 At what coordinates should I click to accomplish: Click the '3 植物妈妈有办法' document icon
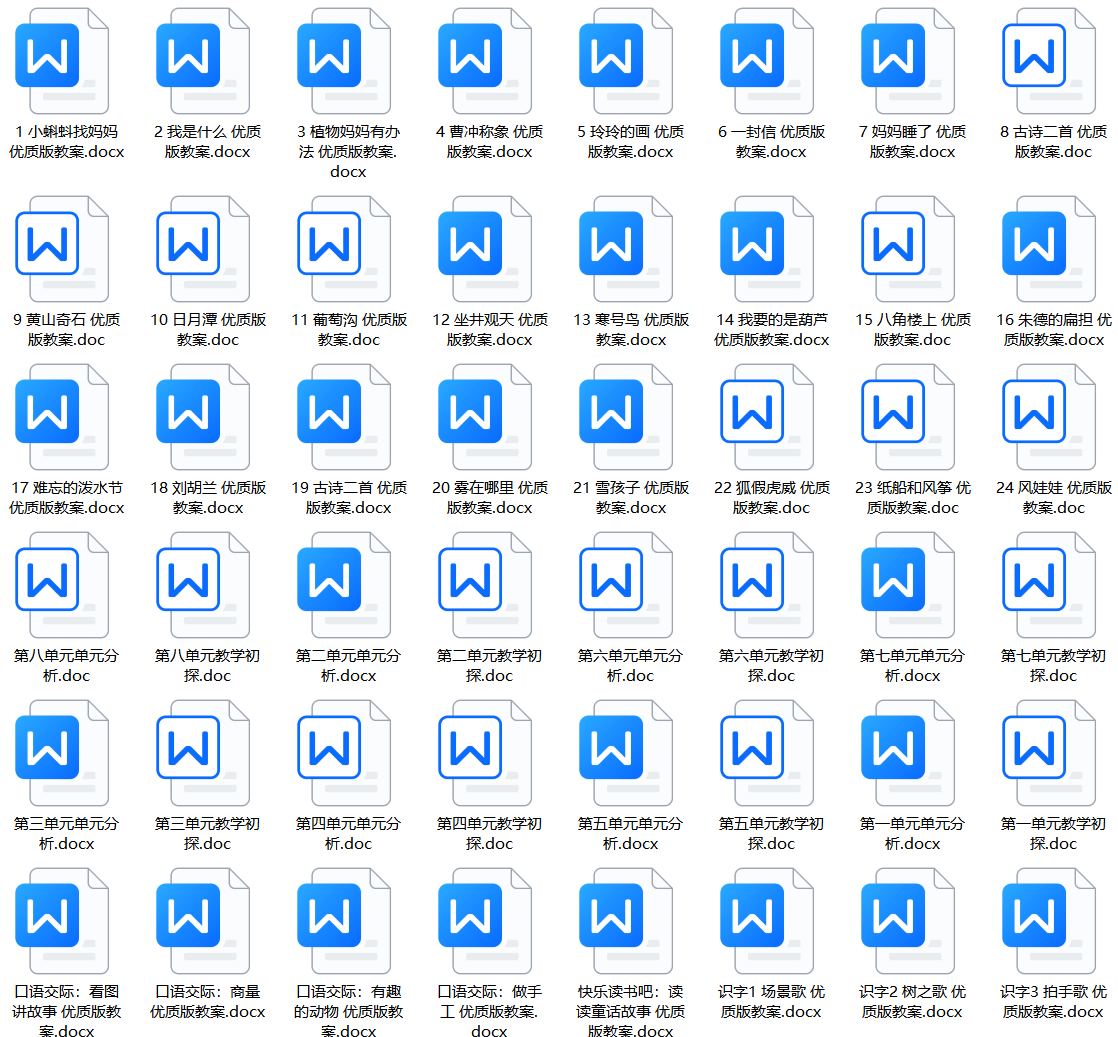344,61
